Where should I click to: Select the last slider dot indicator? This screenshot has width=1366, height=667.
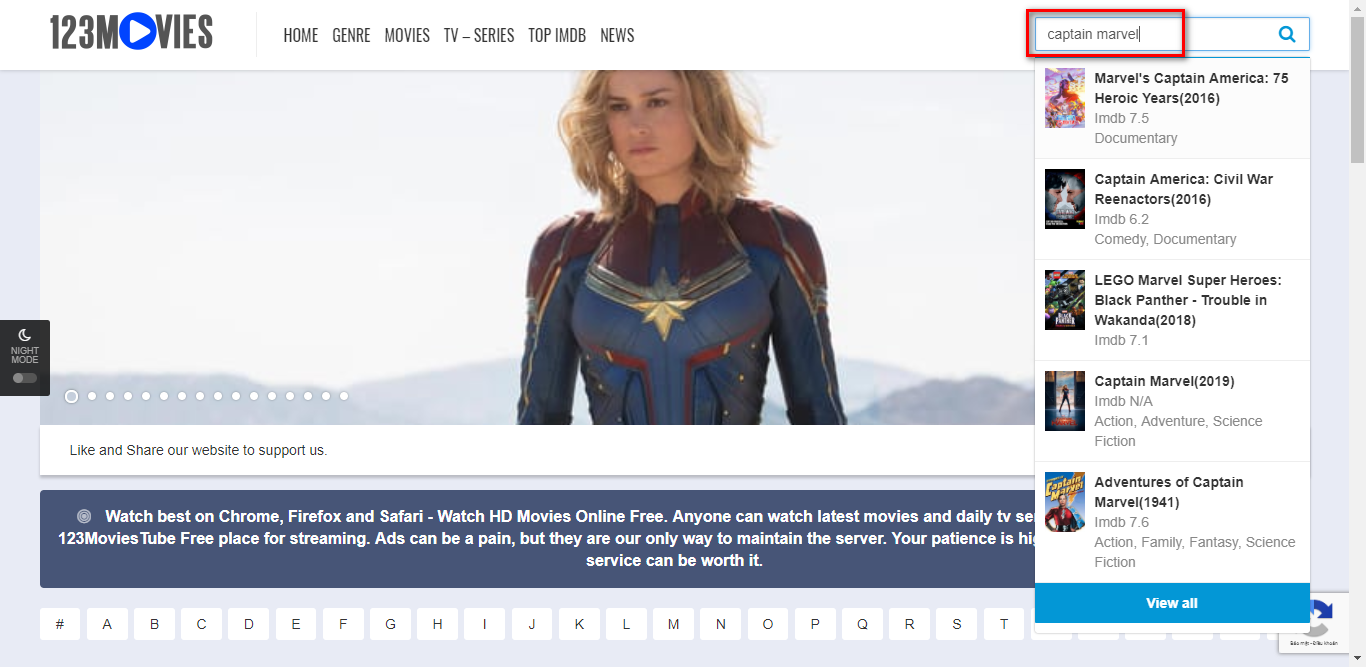pos(344,396)
